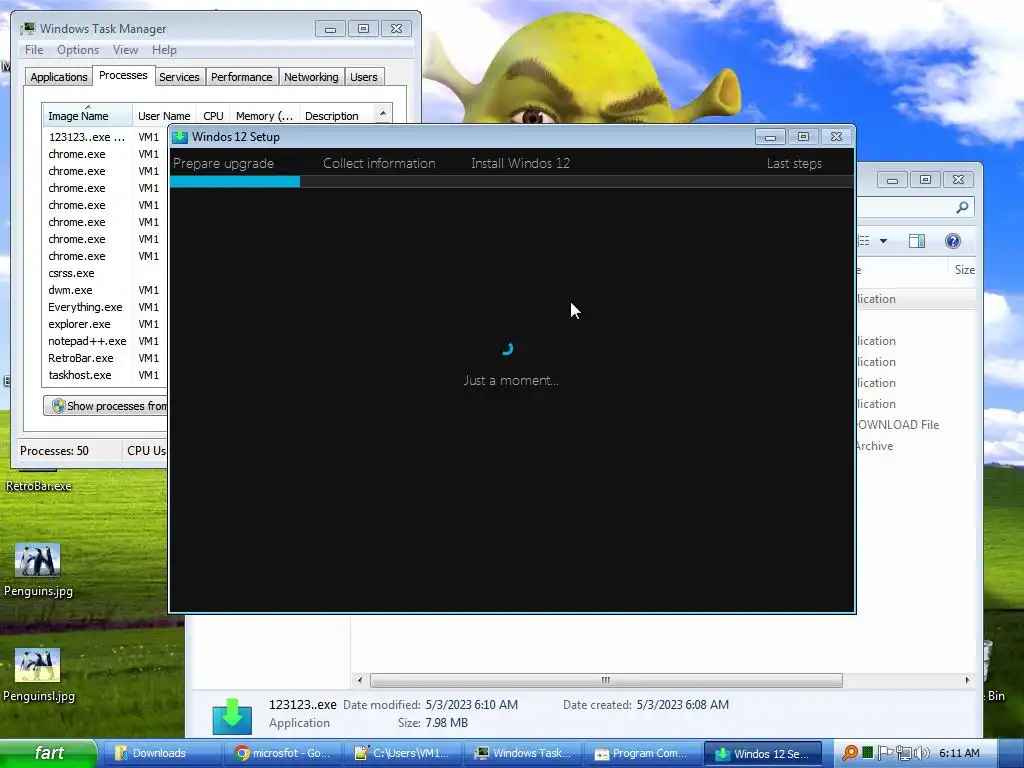Sort by the Memory column header
This screenshot has height=768, width=1024.
tap(264, 116)
